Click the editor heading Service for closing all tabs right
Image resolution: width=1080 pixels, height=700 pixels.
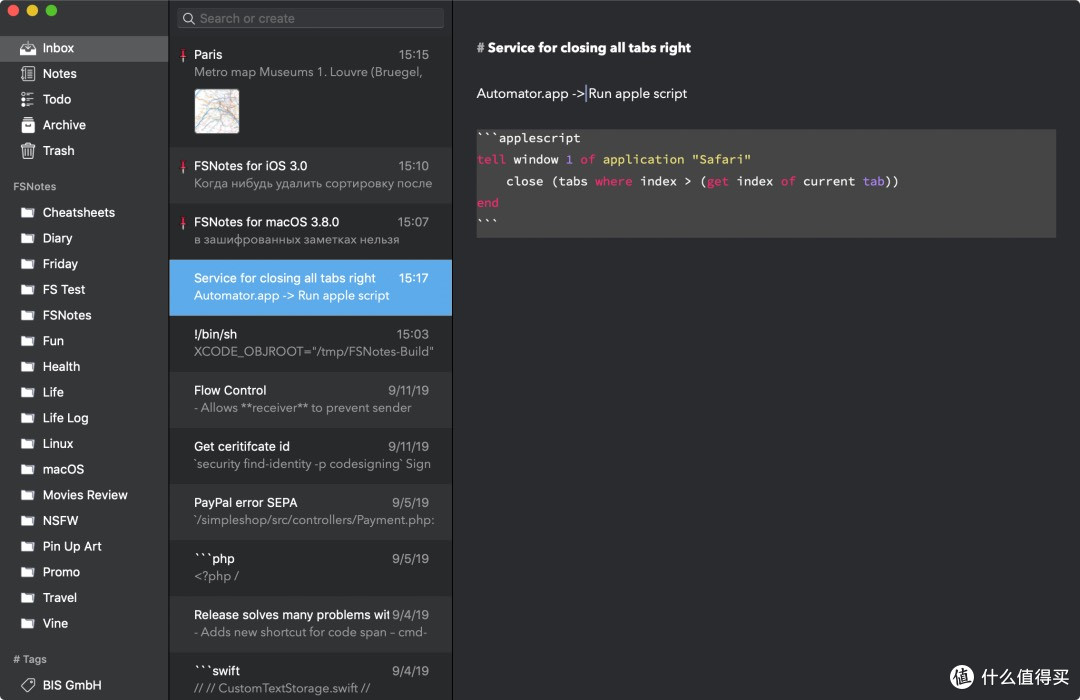[589, 48]
